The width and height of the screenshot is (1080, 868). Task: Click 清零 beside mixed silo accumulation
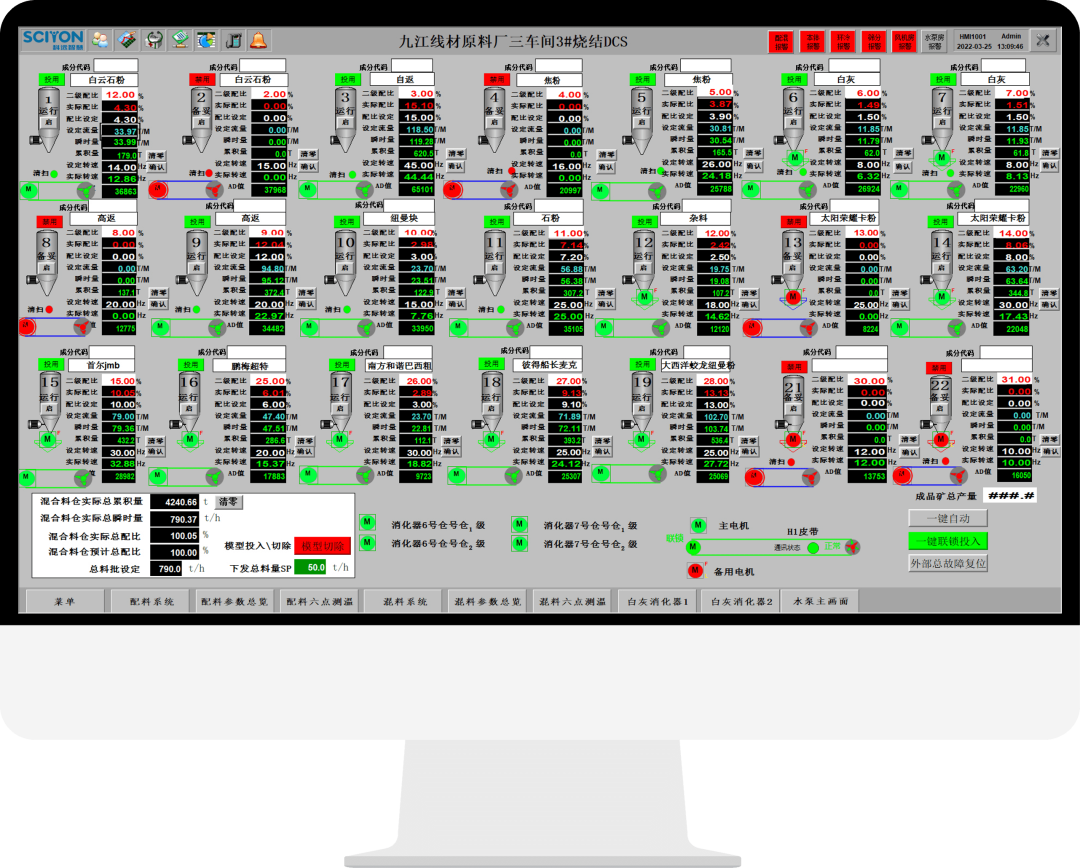click(x=229, y=502)
